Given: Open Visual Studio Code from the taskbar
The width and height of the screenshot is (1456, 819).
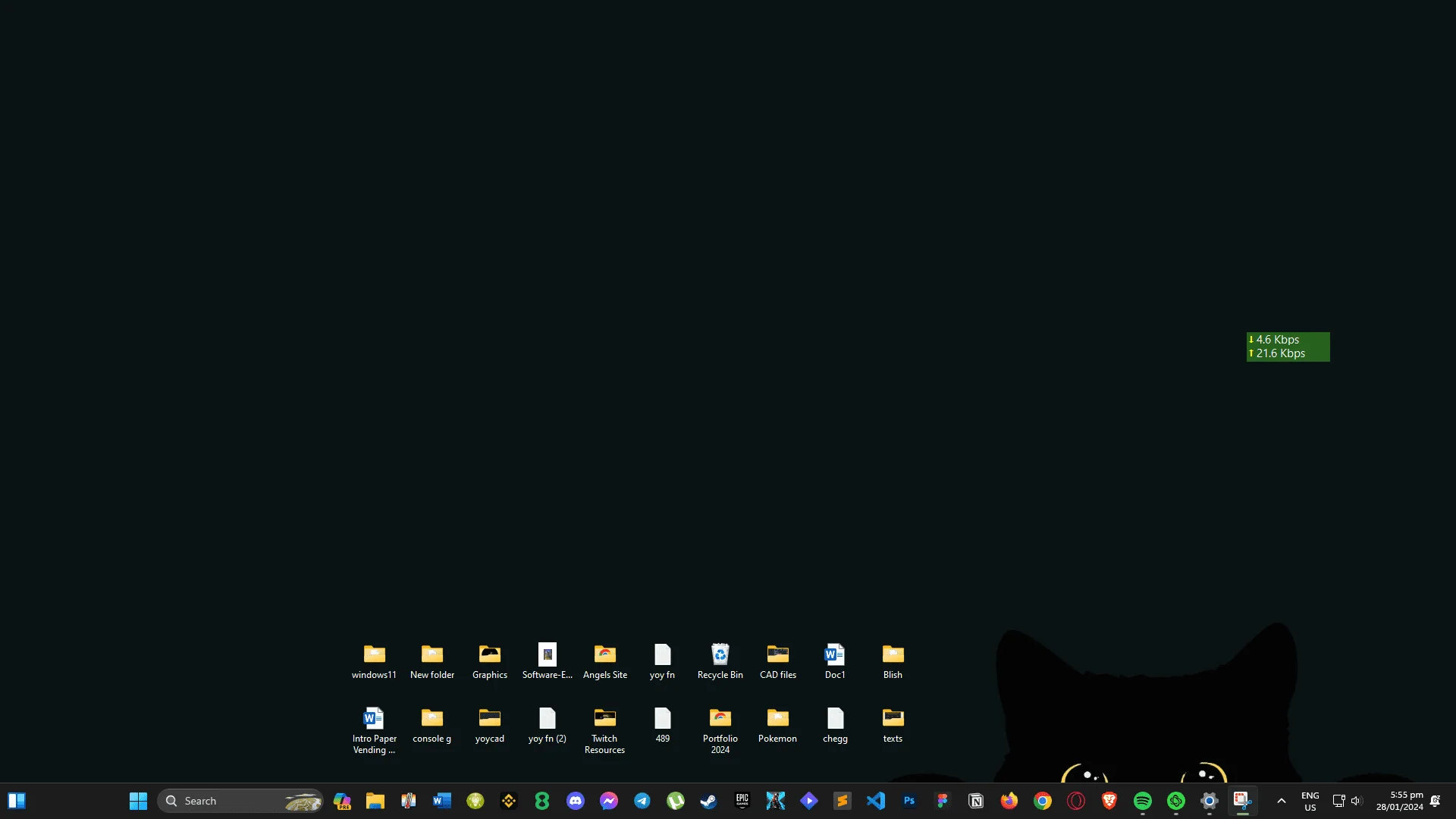Looking at the screenshot, I should pyautogui.click(x=876, y=801).
